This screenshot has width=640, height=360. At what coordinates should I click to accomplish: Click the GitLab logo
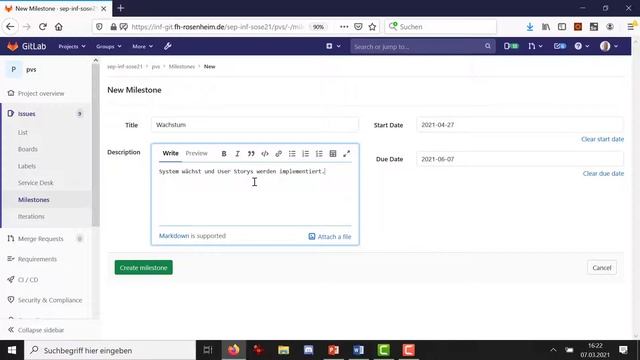(x=27, y=46)
